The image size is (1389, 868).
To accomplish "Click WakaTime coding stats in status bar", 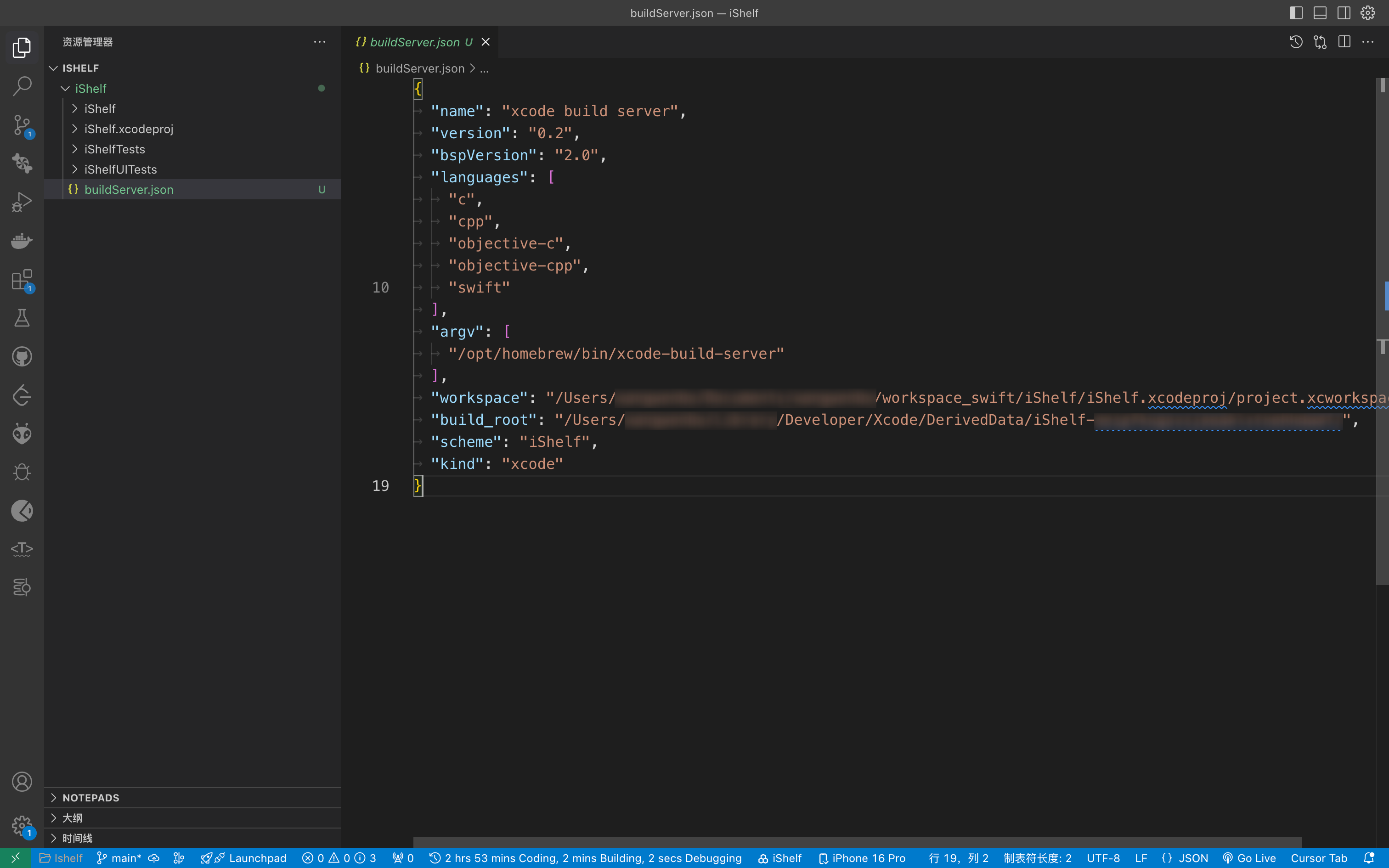I will (x=586, y=858).
